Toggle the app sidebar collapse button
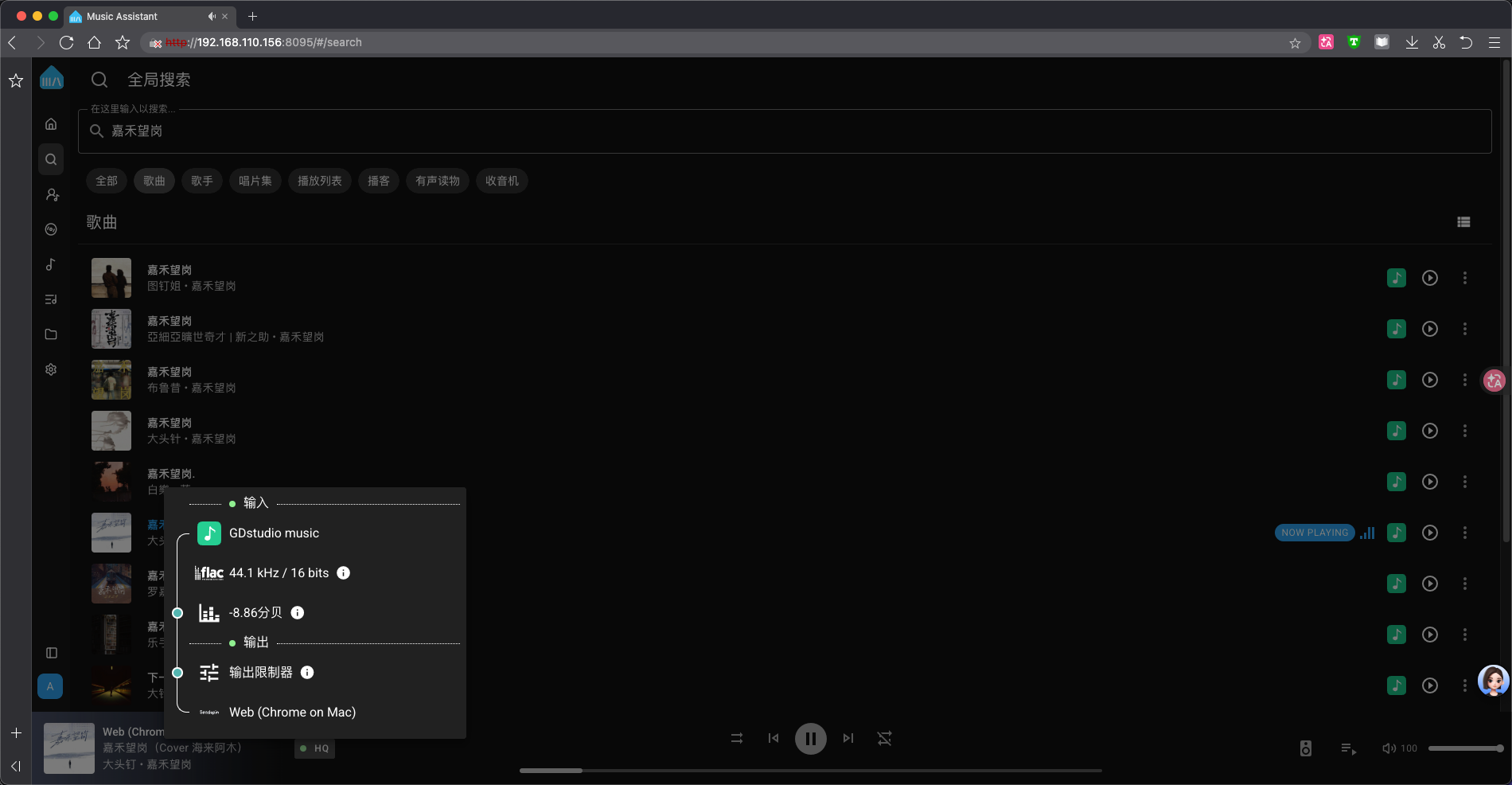 [51, 653]
